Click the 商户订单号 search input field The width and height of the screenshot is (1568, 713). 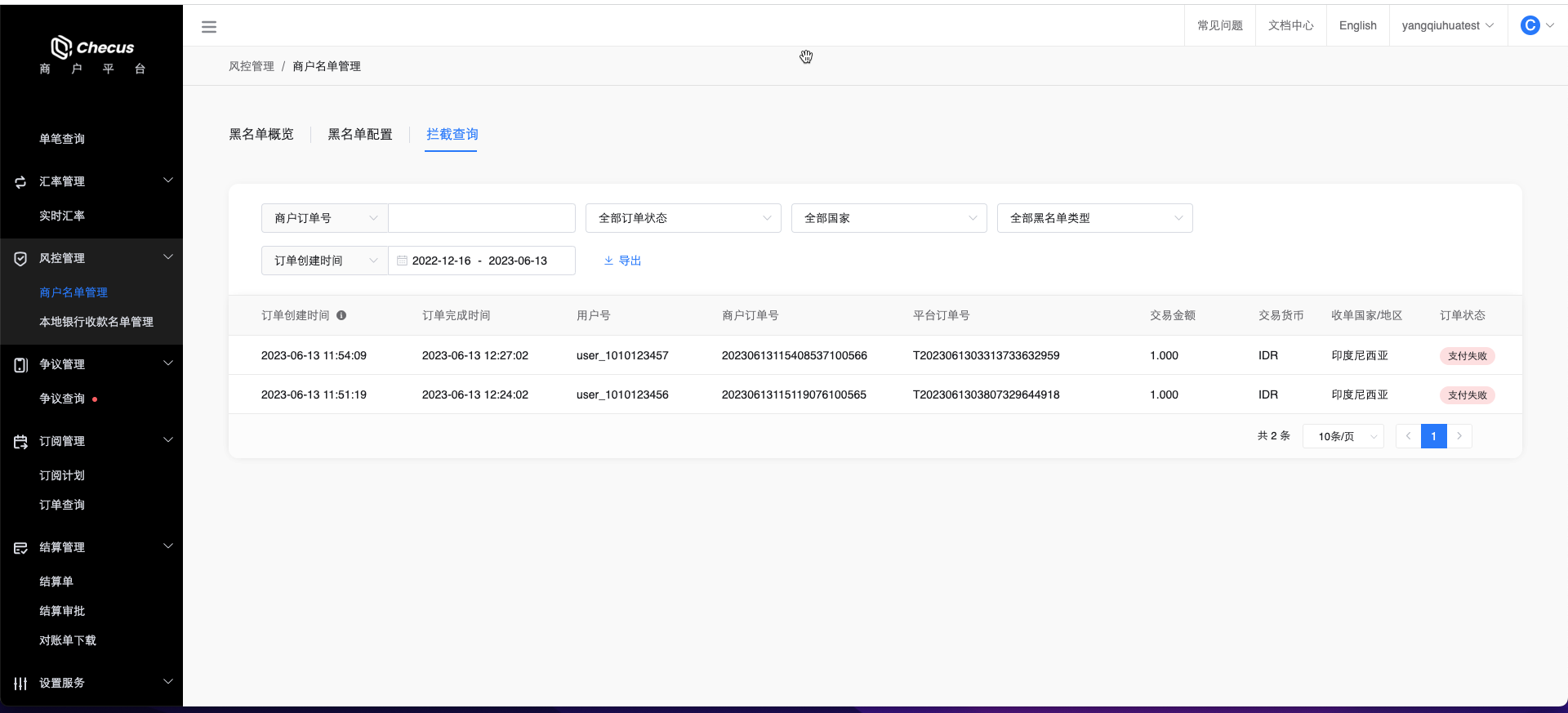482,218
